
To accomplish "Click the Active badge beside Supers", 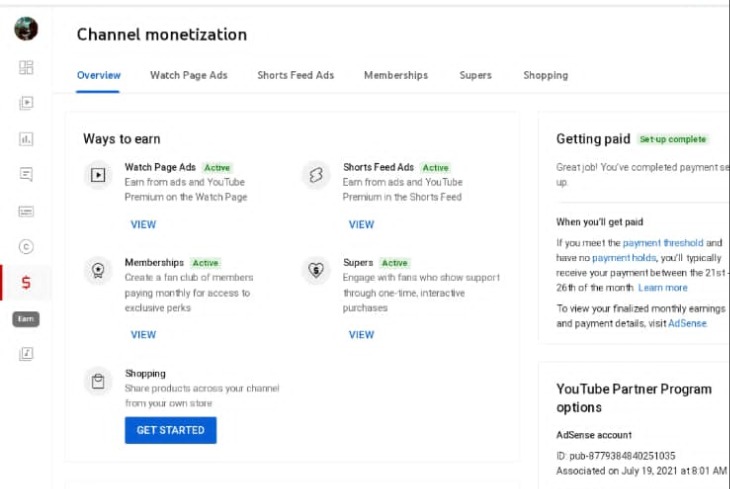I will point(395,263).
